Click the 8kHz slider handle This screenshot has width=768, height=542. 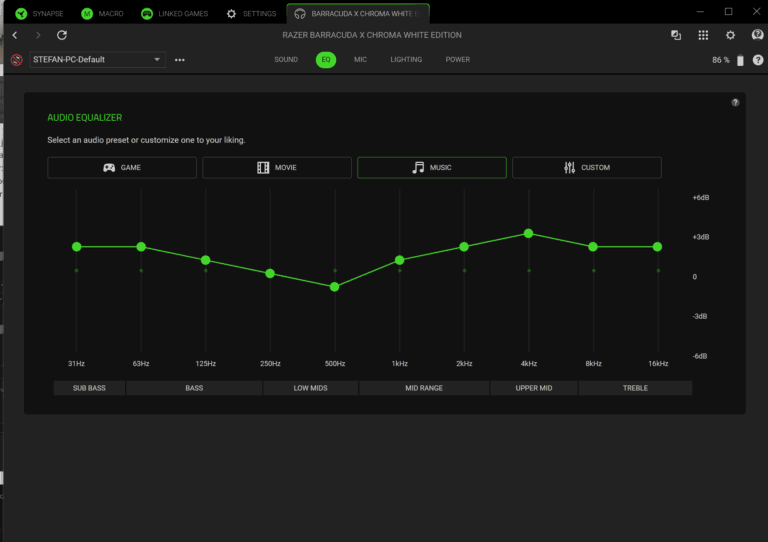[x=593, y=247]
